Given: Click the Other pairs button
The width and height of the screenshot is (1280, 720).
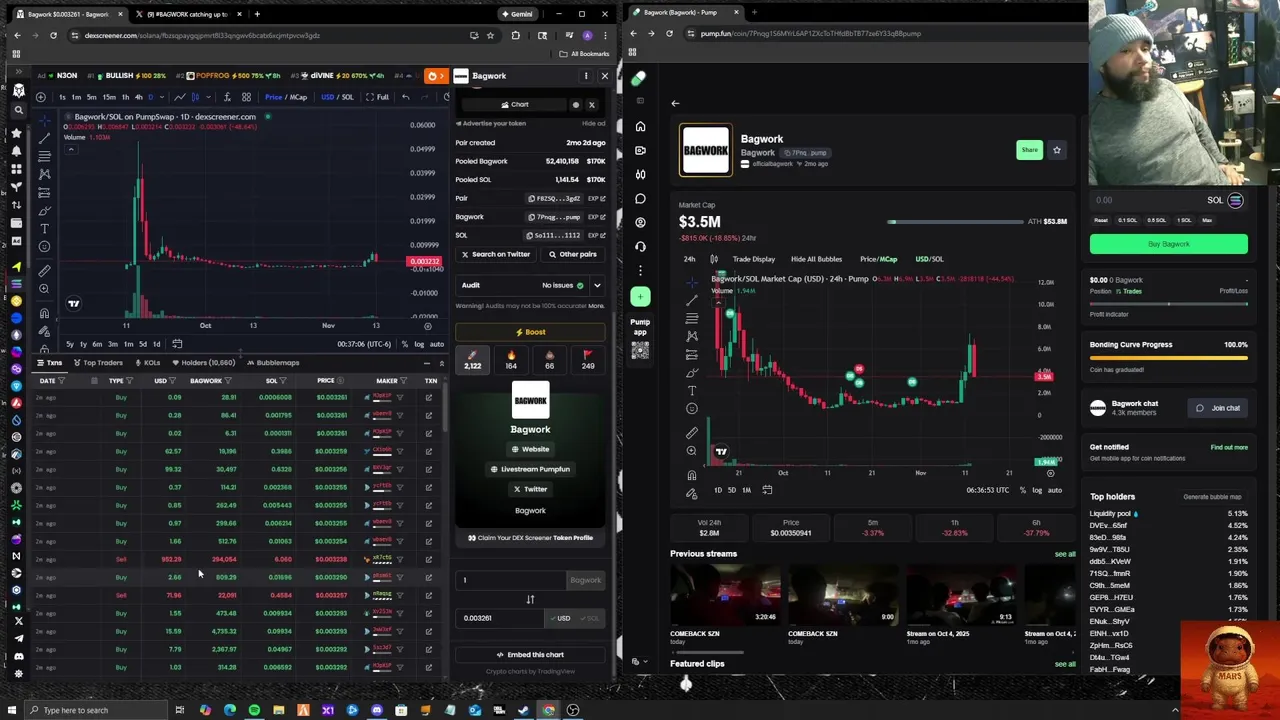Looking at the screenshot, I should [571, 254].
